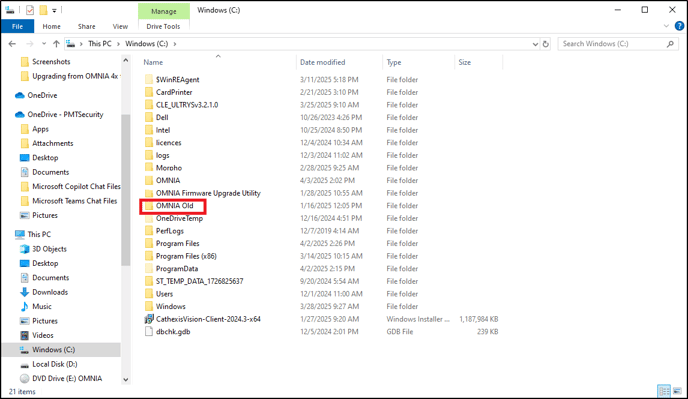
Task: Open Microsoft Teams Chat Files folder
Action: (x=75, y=201)
